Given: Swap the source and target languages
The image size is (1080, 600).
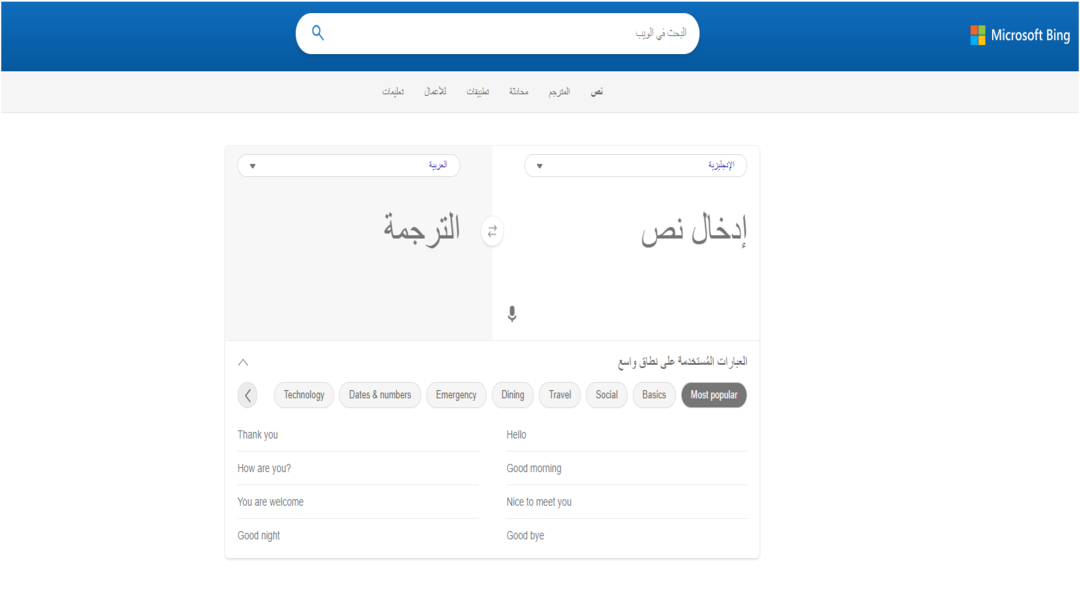Looking at the screenshot, I should (x=492, y=231).
